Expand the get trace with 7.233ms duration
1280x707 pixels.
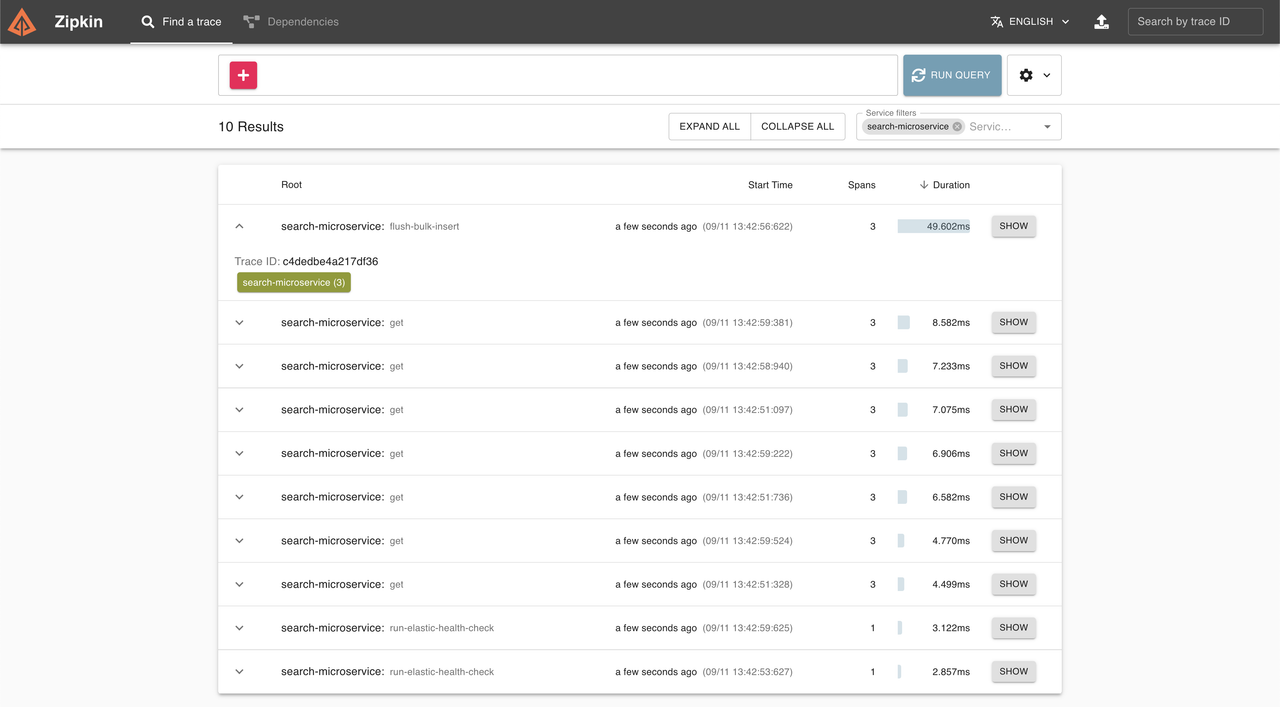pyautogui.click(x=239, y=366)
